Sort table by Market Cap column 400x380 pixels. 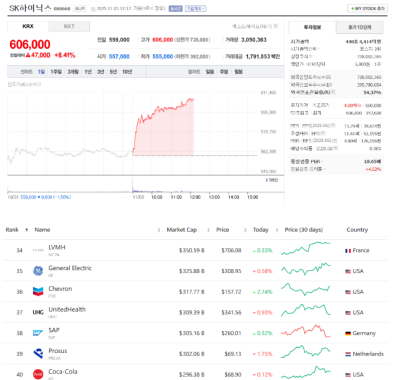pos(182,230)
